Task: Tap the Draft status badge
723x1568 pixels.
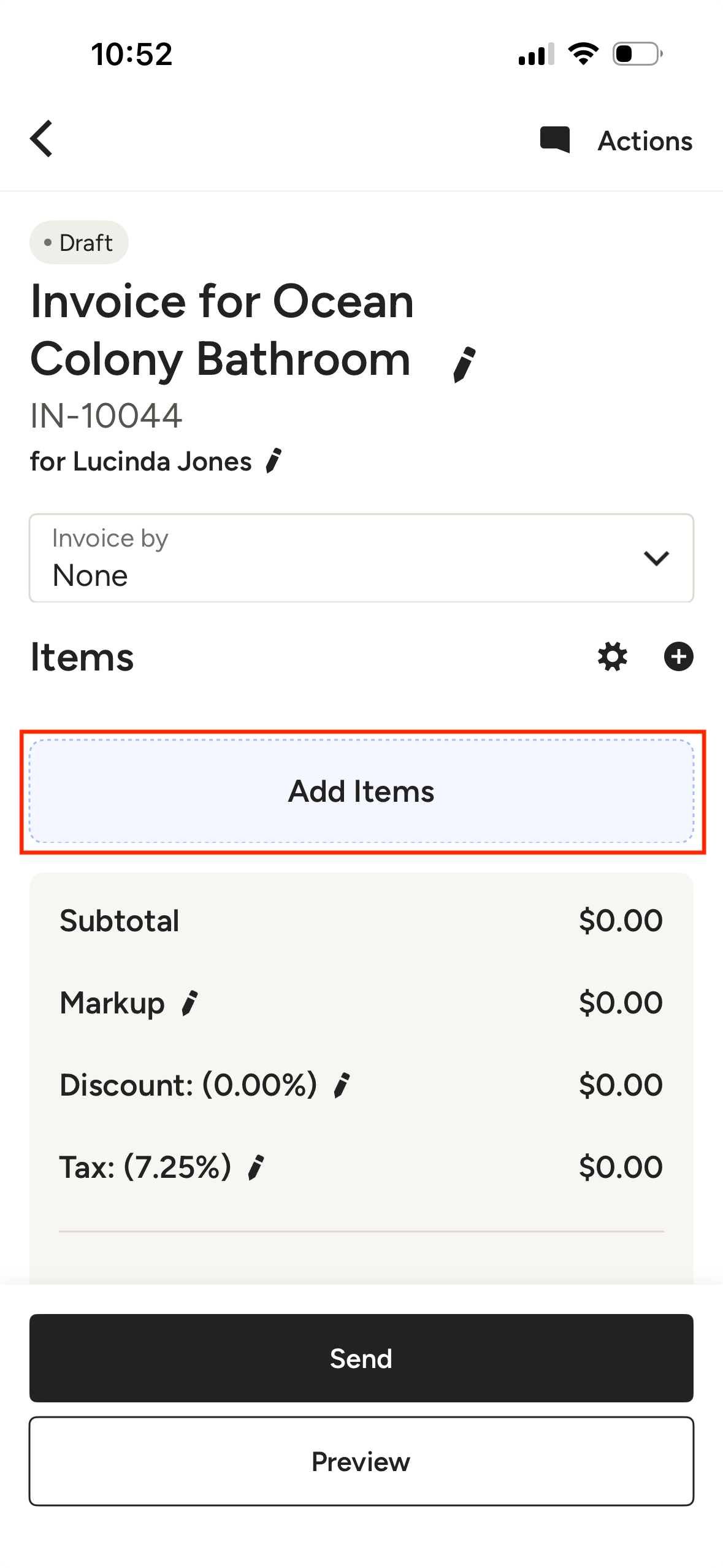Action: tap(79, 243)
